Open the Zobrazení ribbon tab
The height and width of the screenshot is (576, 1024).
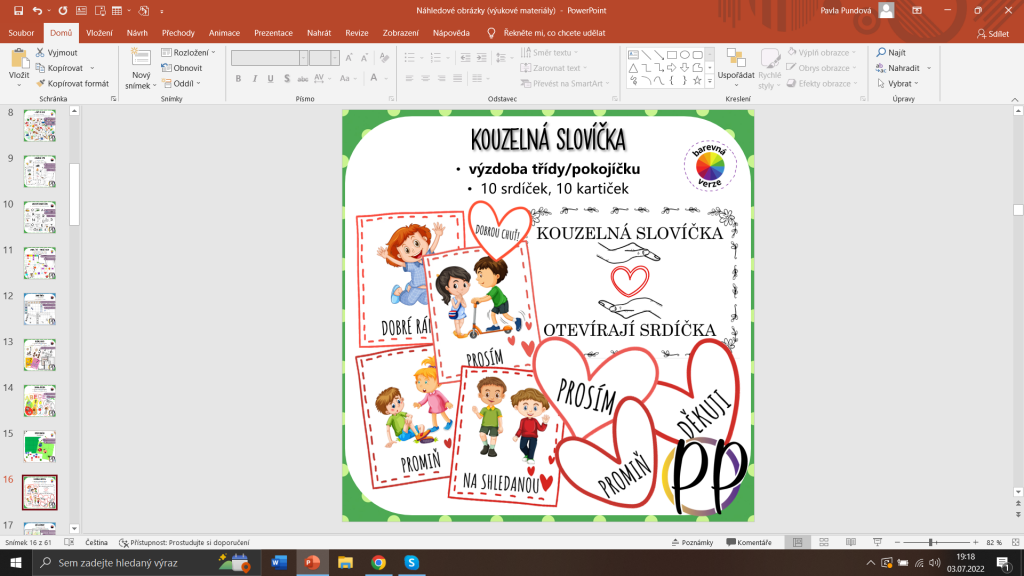point(400,32)
